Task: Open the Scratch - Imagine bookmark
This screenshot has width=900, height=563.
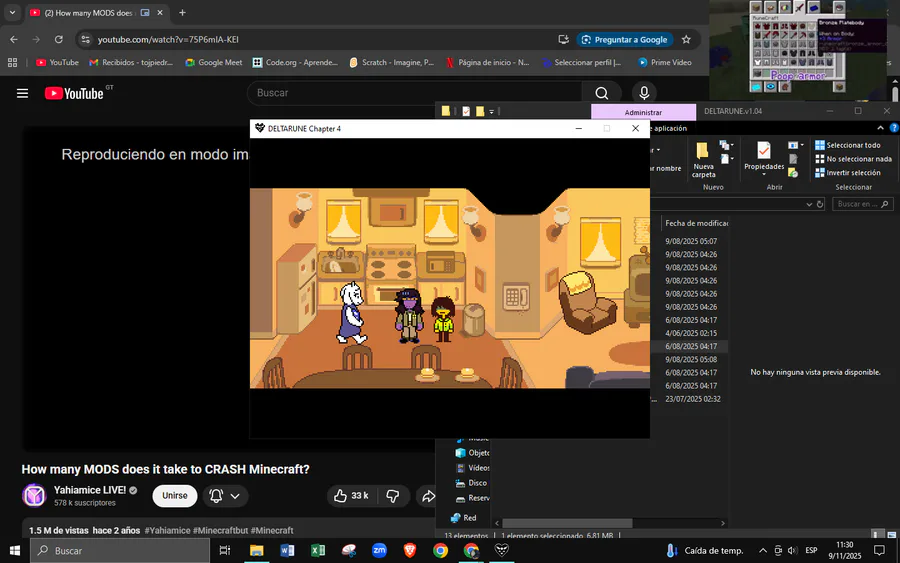Action: [x=391, y=63]
